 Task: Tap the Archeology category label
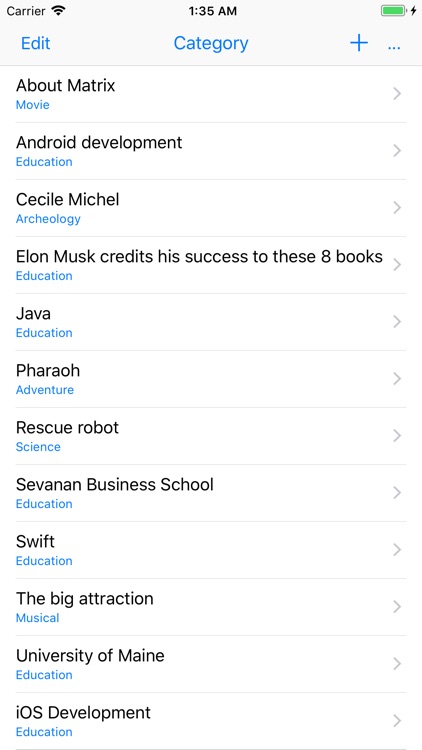(x=48, y=219)
